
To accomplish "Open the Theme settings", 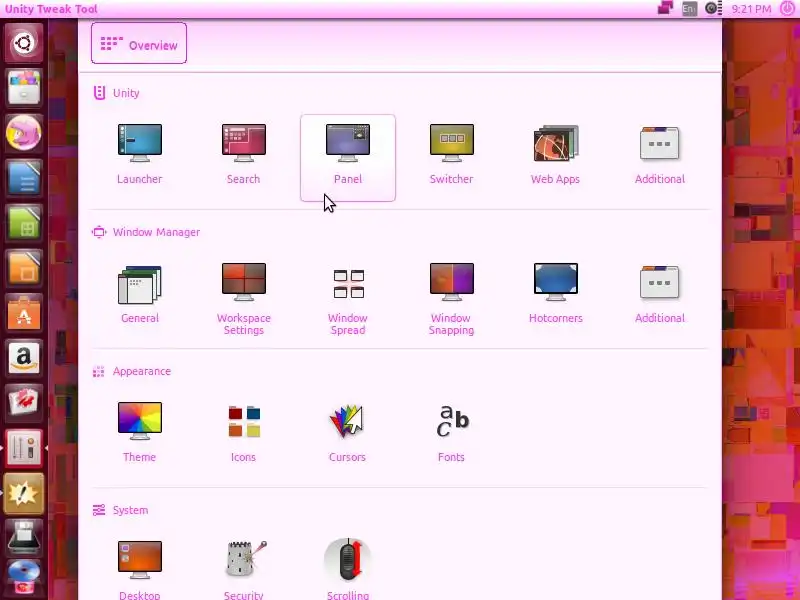I will (139, 433).
